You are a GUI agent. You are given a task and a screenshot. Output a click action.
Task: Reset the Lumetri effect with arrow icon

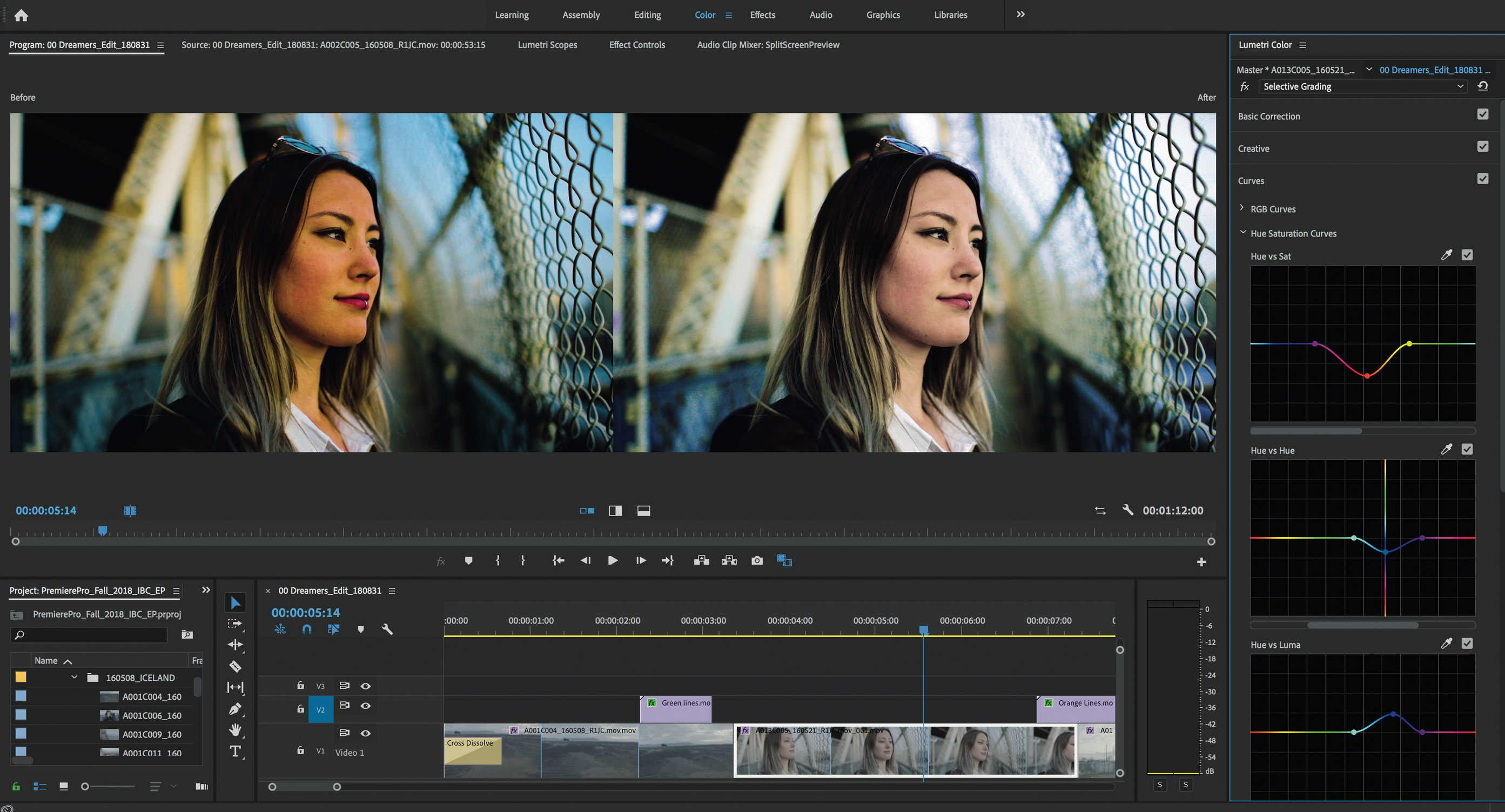1483,86
